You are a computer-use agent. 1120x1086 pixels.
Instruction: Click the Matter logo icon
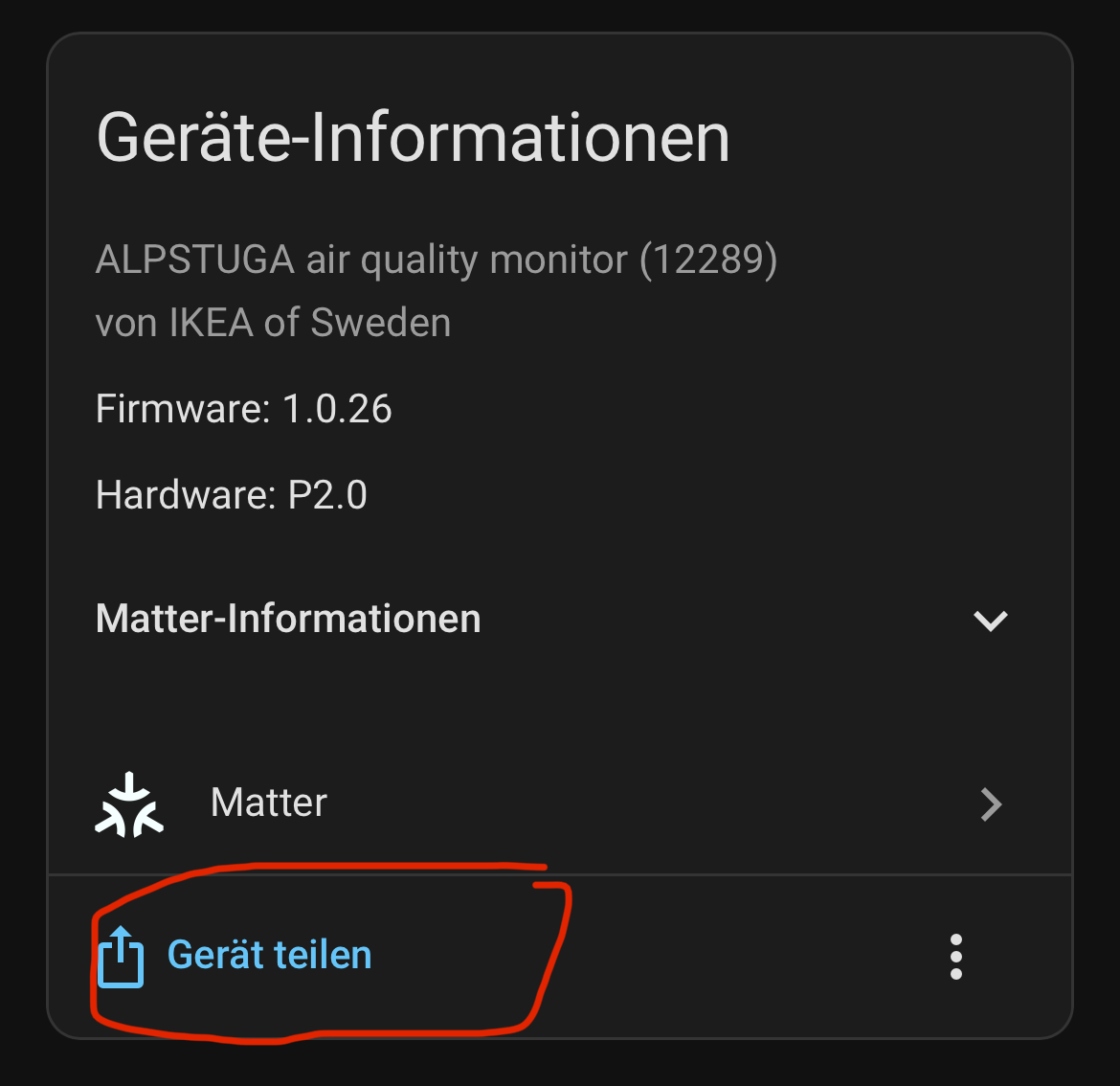point(129,804)
